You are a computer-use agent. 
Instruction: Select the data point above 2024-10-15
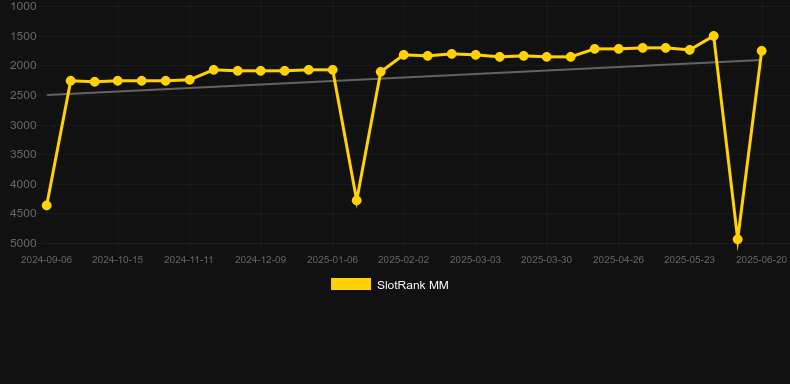[118, 81]
